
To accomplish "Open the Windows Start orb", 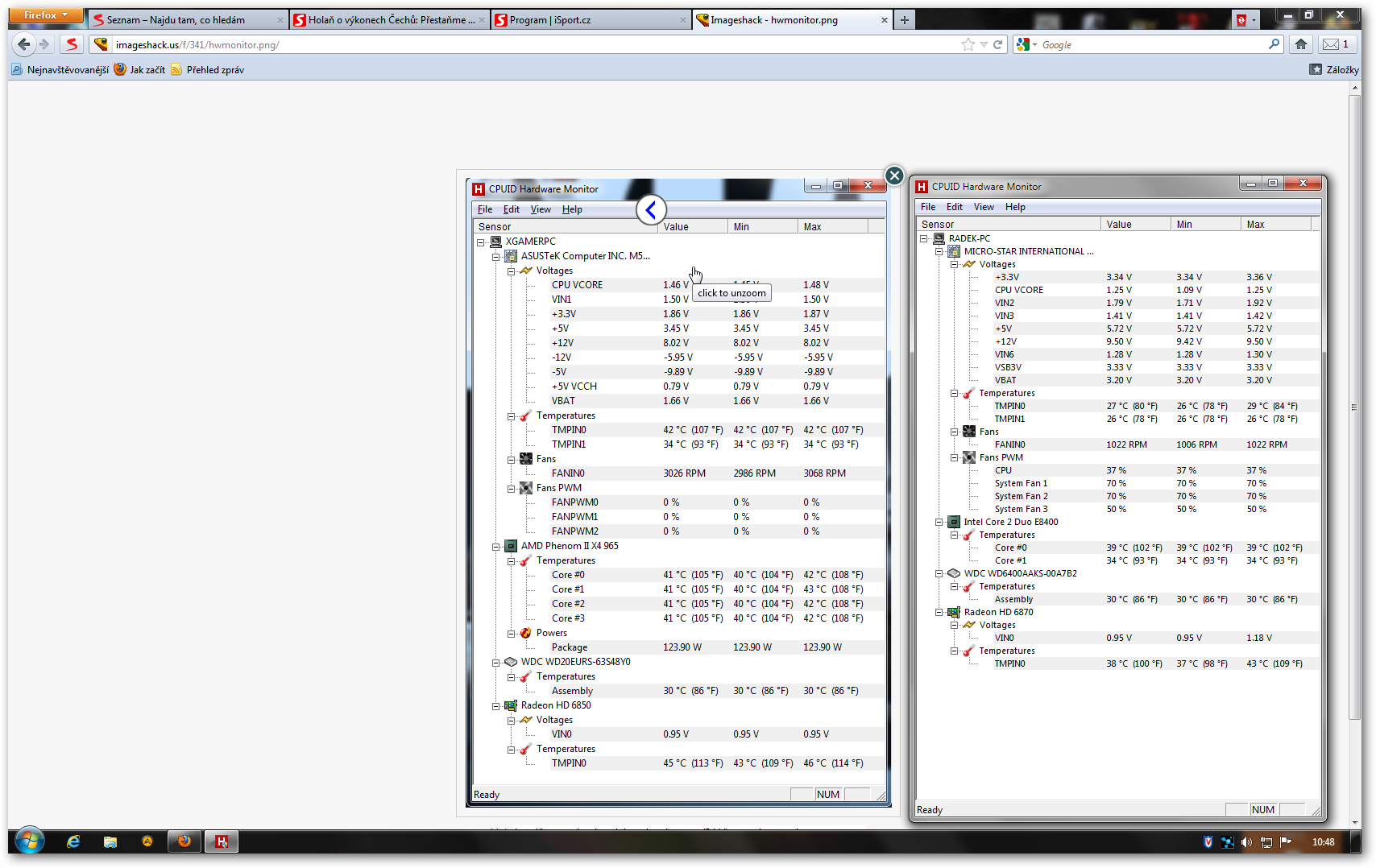I will [30, 841].
